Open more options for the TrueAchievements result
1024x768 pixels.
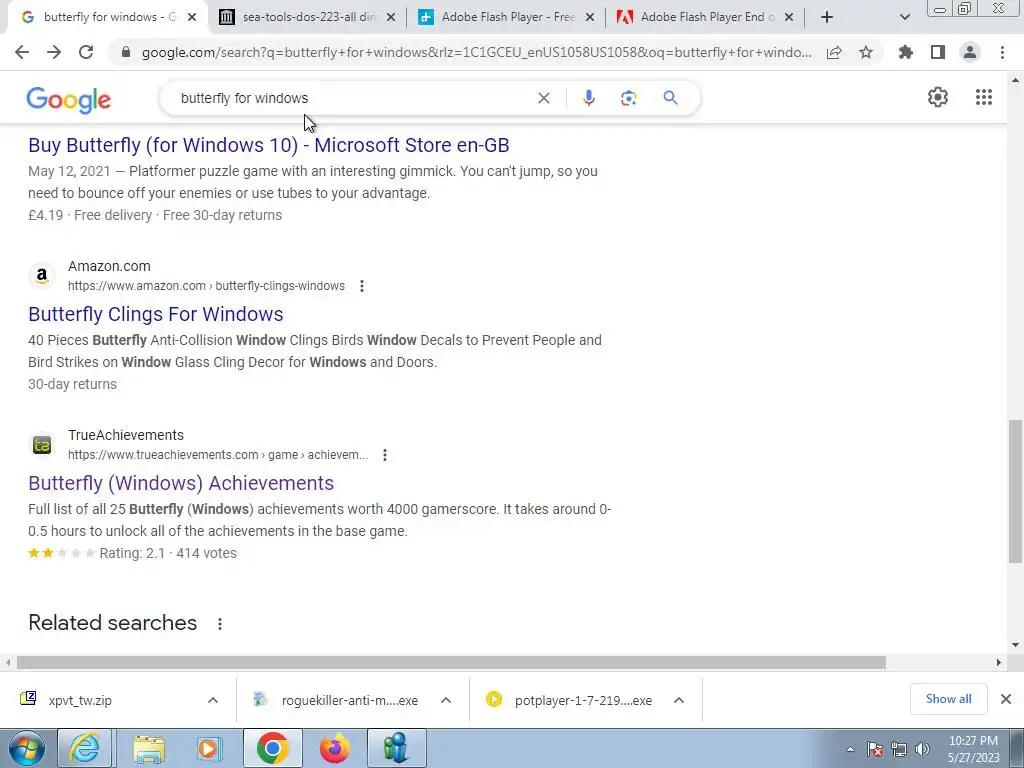[385, 455]
